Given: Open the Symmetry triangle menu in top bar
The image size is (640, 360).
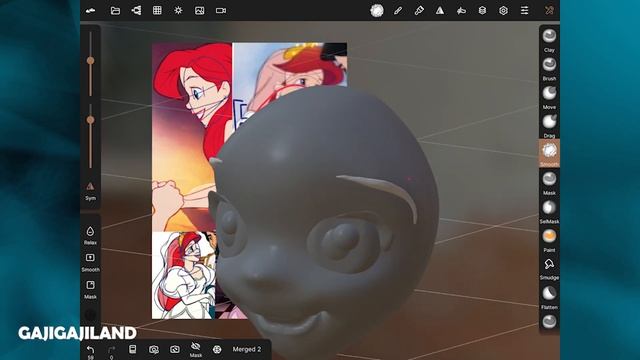Looking at the screenshot, I should [440, 11].
